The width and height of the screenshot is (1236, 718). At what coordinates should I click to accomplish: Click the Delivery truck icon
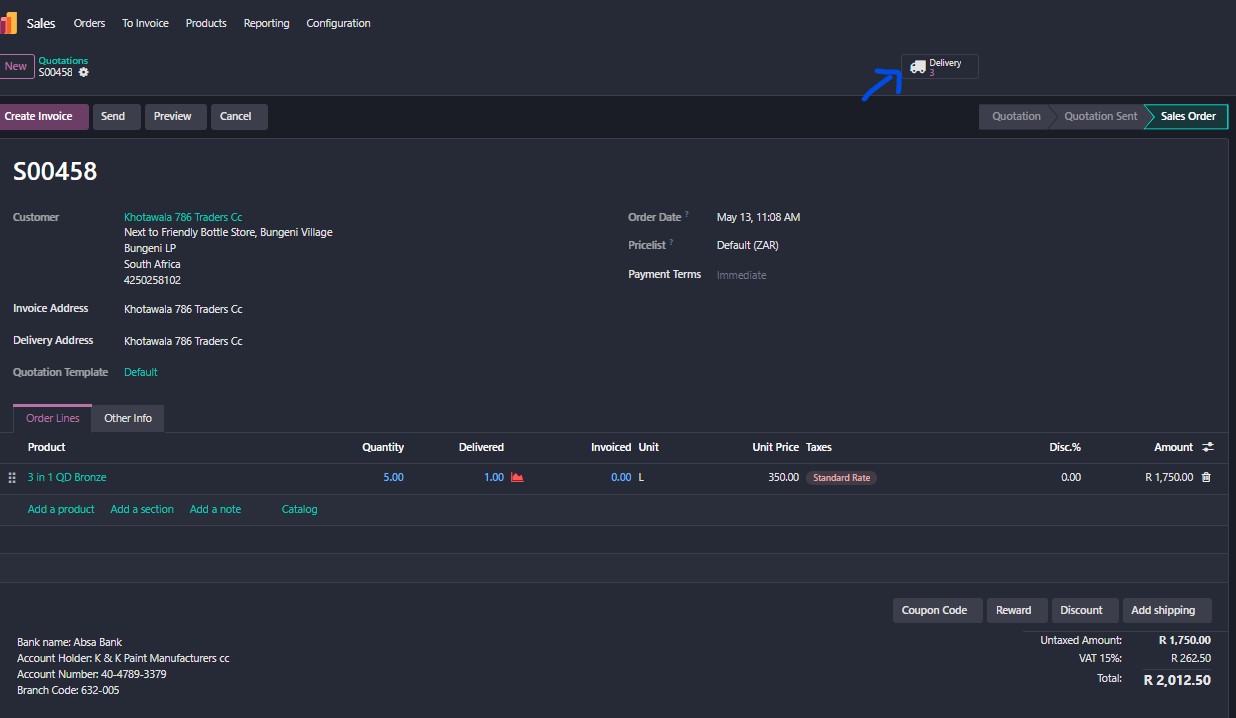tap(918, 66)
